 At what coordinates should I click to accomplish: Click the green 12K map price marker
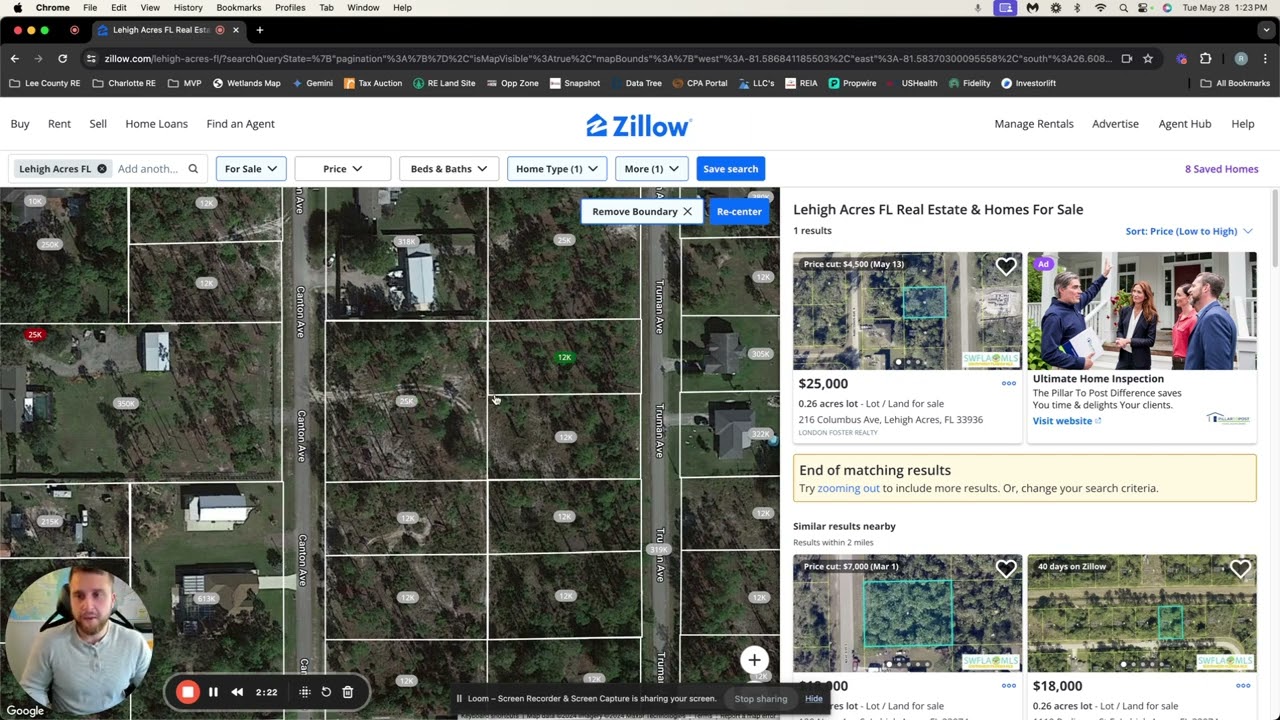click(564, 357)
